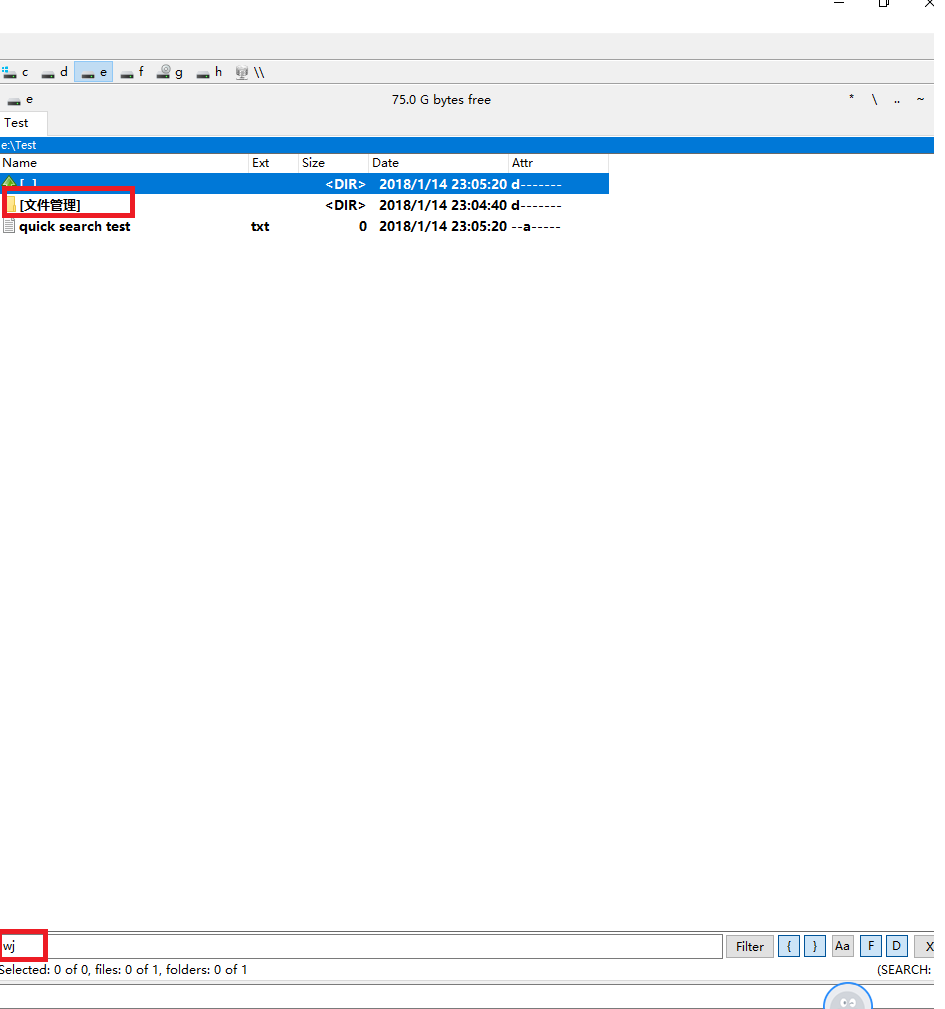Toggle the D directories search option
945x1009 pixels.
896,946
